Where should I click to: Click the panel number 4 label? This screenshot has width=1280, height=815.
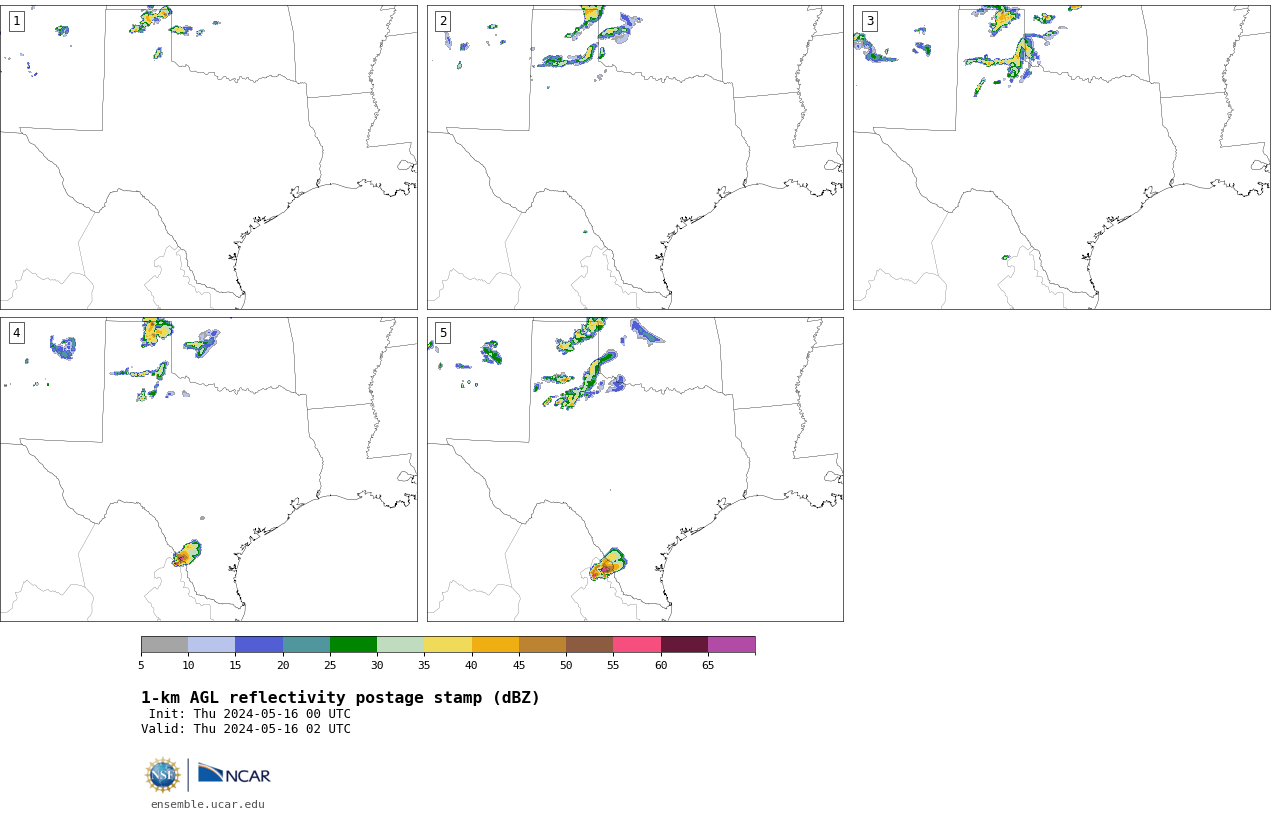(16, 333)
